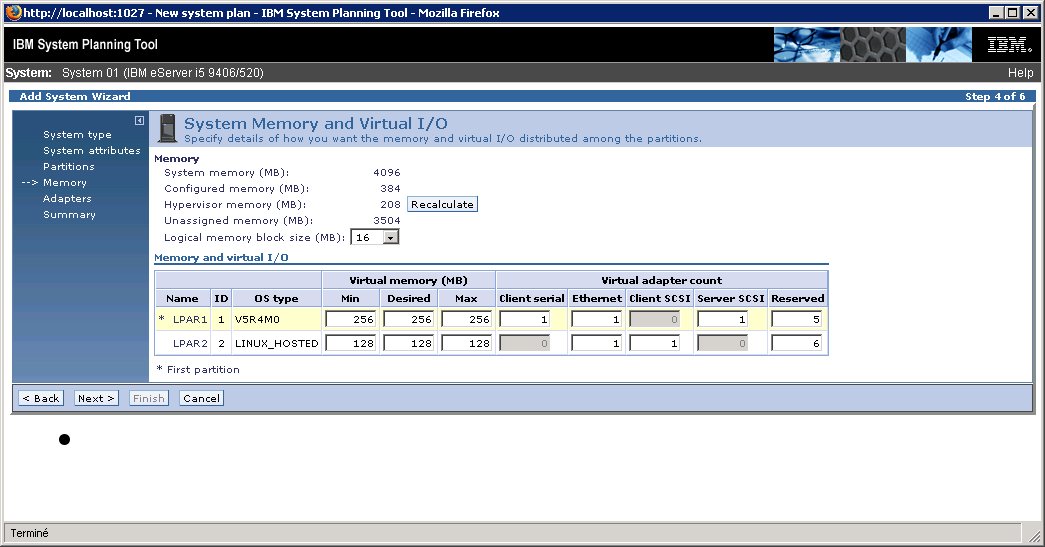Click the Recalculate hypervisor memory button
Screen dimensions: 1045x547
(x=443, y=205)
